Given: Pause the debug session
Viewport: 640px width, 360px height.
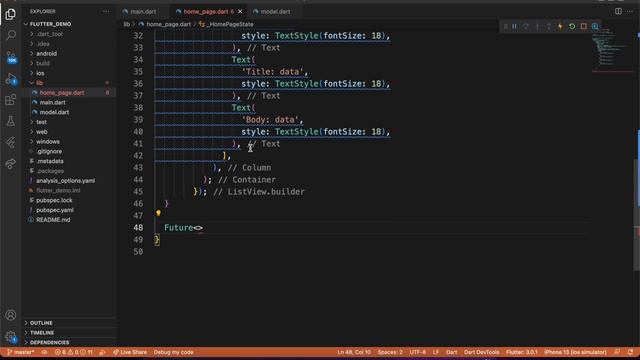Looking at the screenshot, I should click(x=514, y=27).
